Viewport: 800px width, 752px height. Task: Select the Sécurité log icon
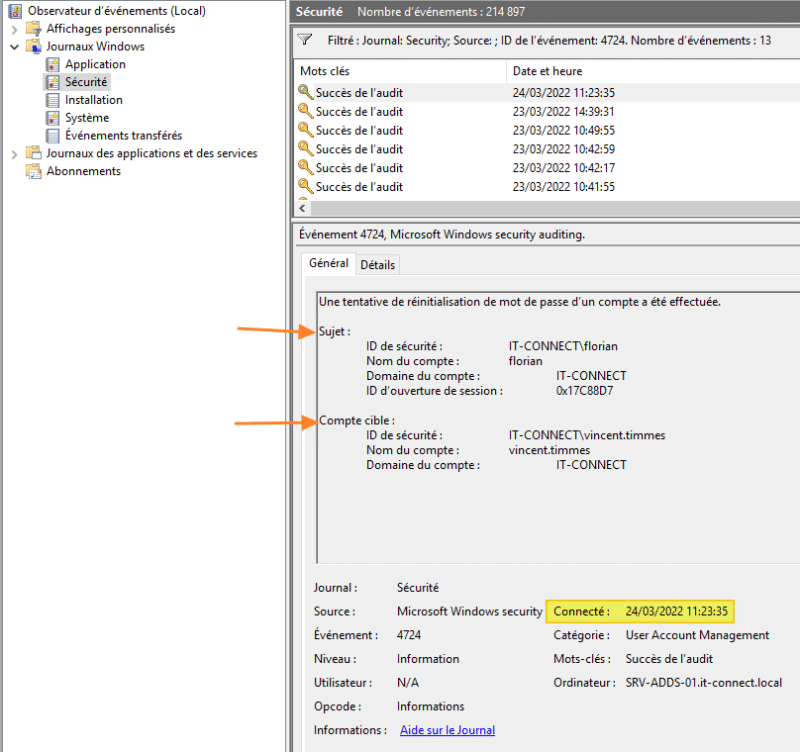tap(53, 82)
